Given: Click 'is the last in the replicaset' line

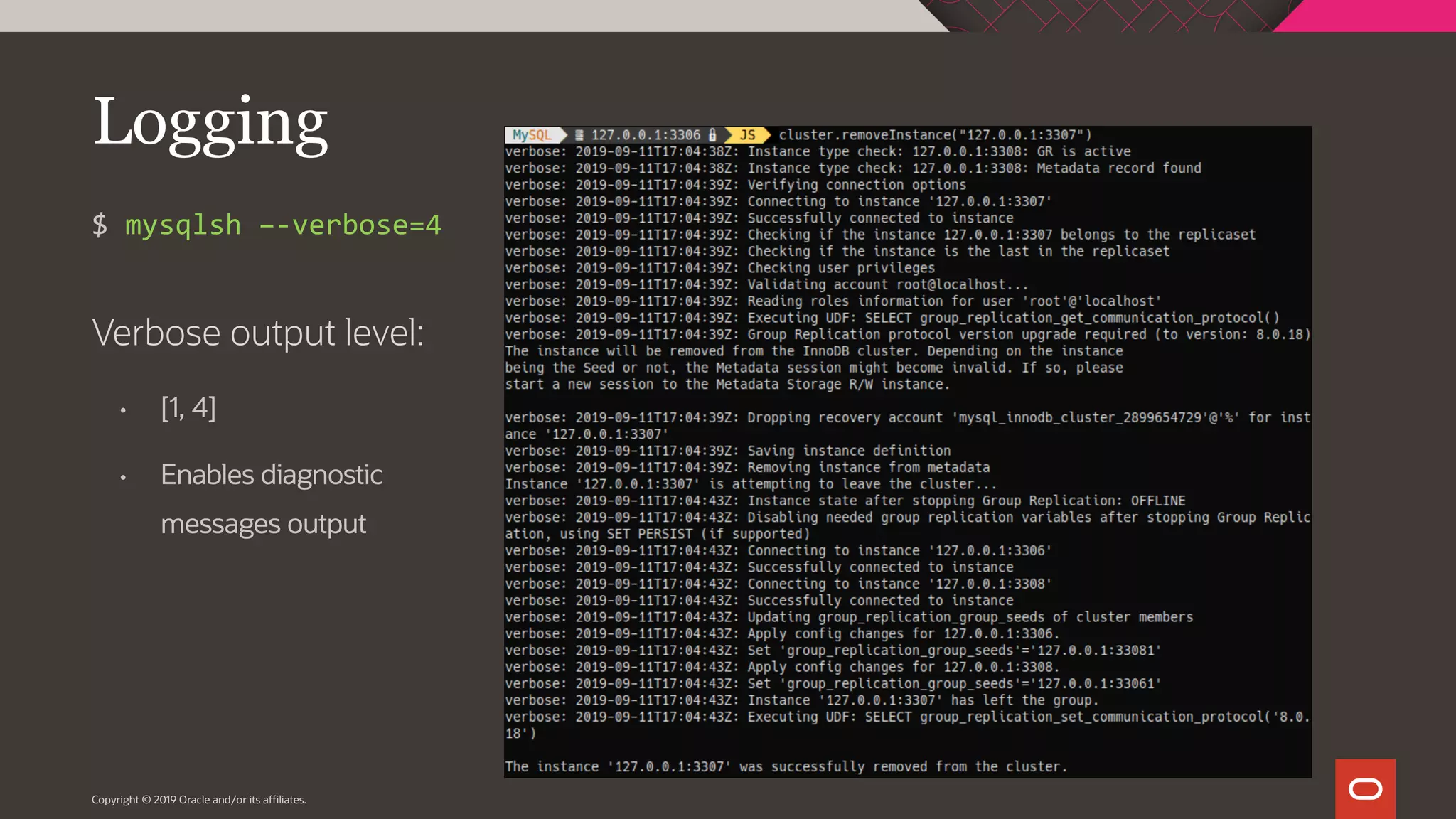Looking at the screenshot, I should pyautogui.click(x=837, y=252).
